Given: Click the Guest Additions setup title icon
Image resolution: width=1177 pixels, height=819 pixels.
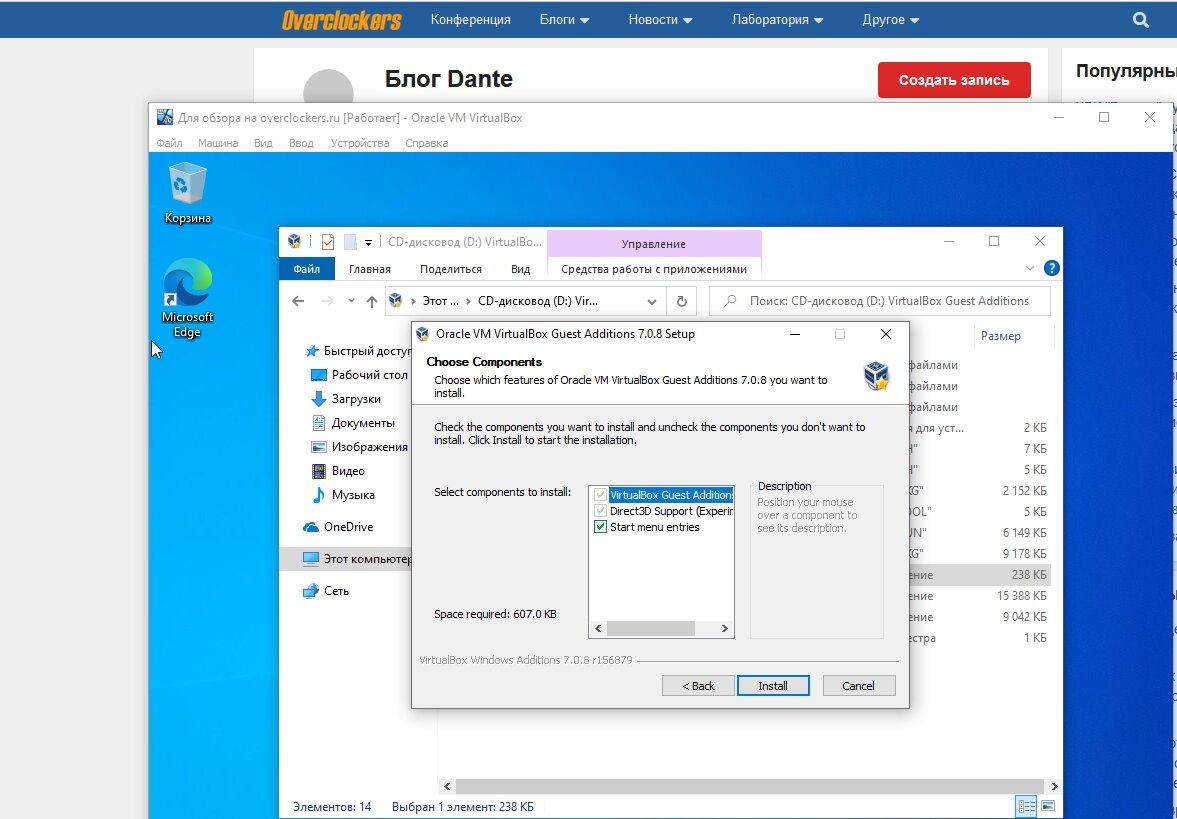Looking at the screenshot, I should [423, 334].
